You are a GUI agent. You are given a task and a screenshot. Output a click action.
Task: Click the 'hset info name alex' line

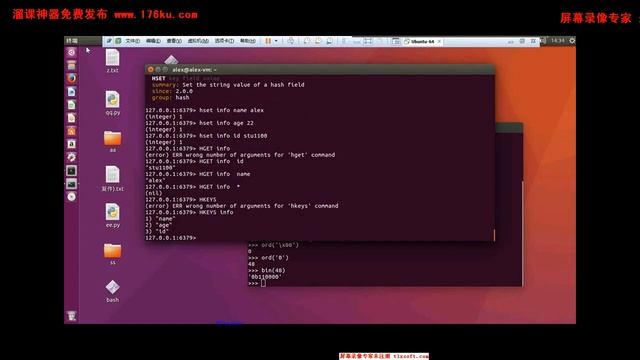coord(204,110)
